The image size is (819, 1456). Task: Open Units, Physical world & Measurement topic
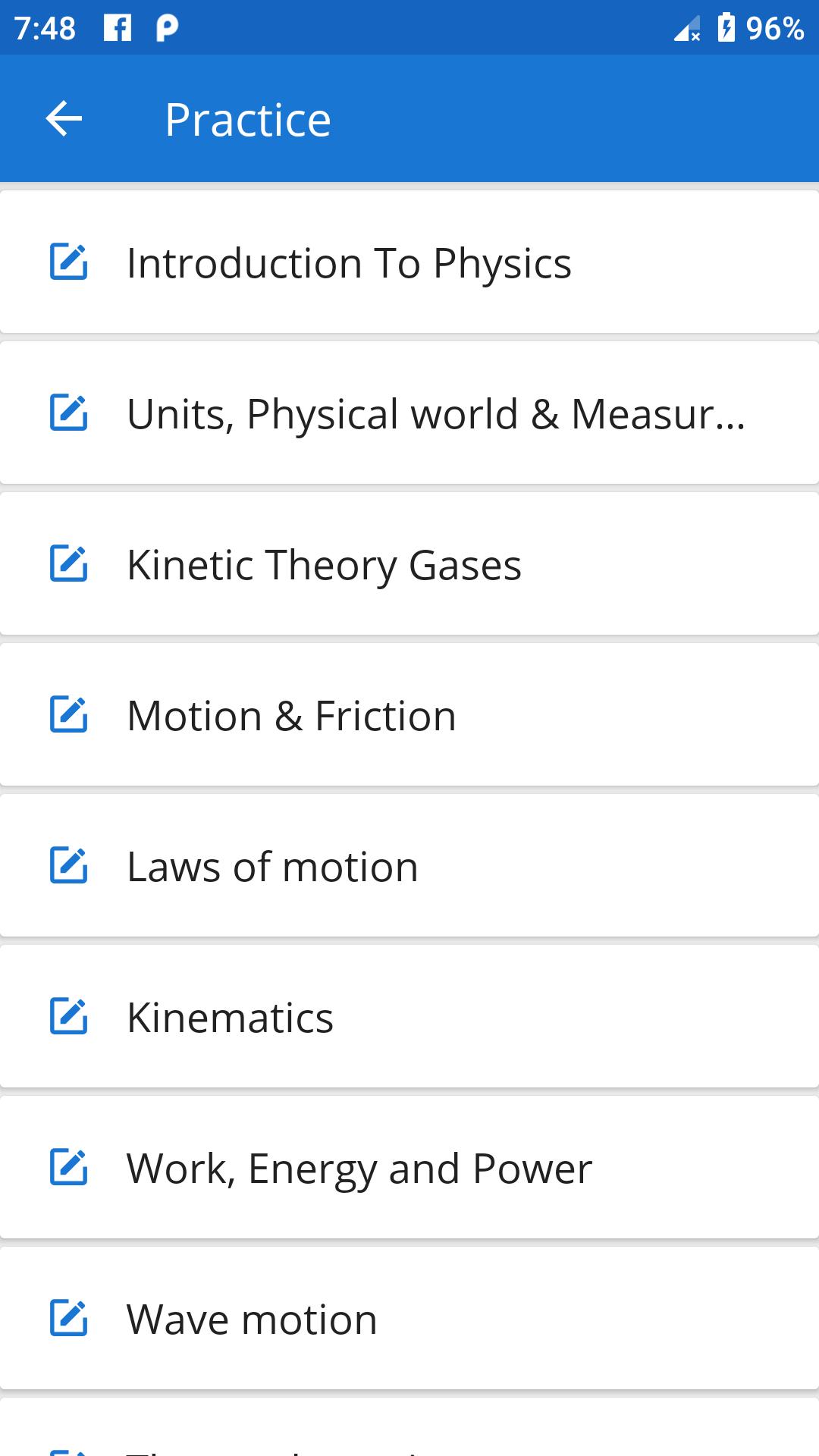click(436, 414)
